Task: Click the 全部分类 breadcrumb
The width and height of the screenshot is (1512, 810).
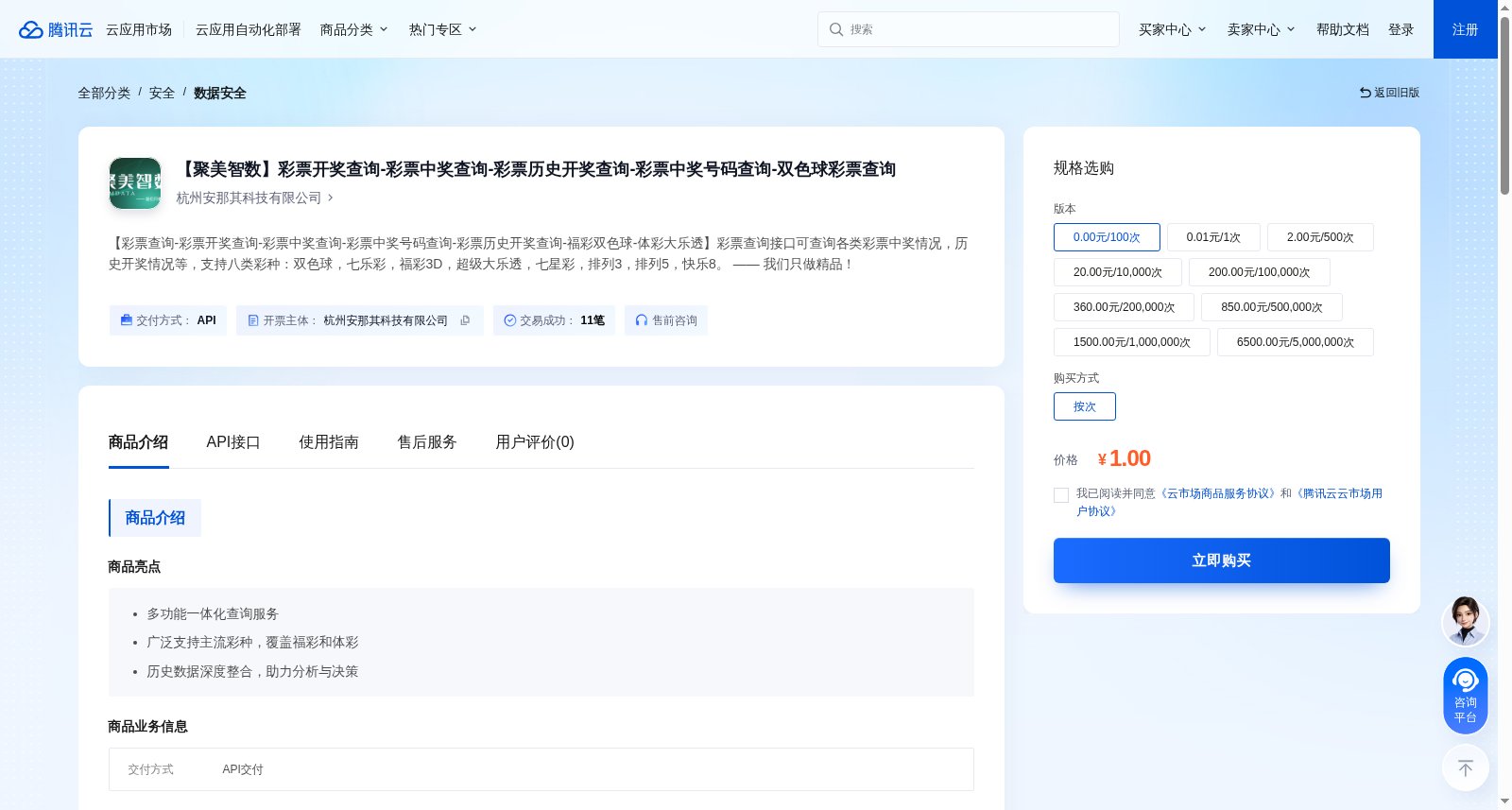Action: (x=104, y=93)
